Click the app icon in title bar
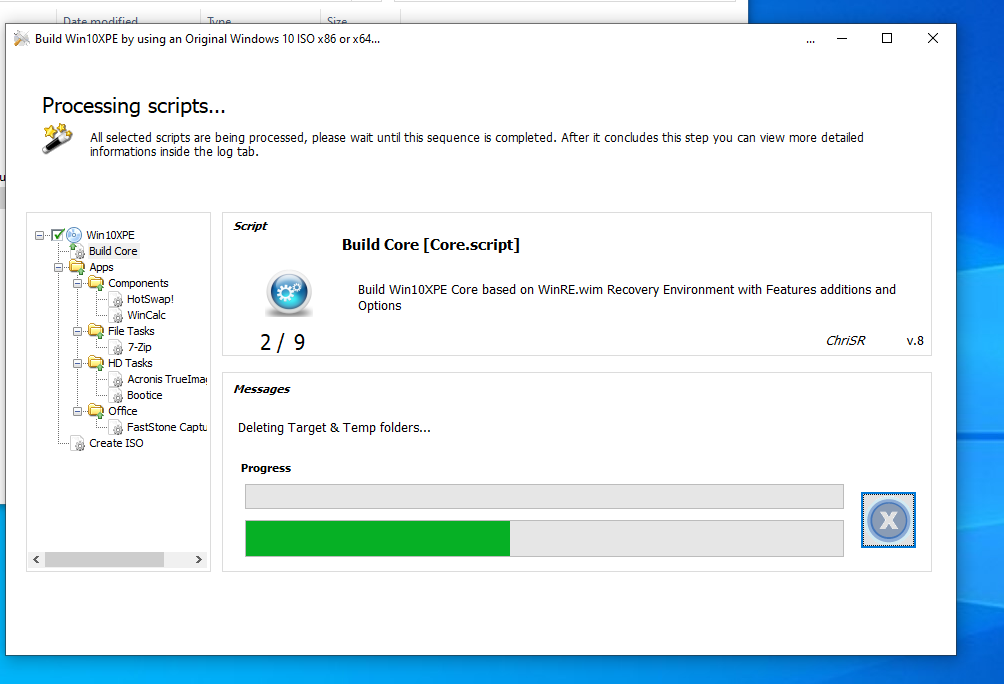 point(21,38)
